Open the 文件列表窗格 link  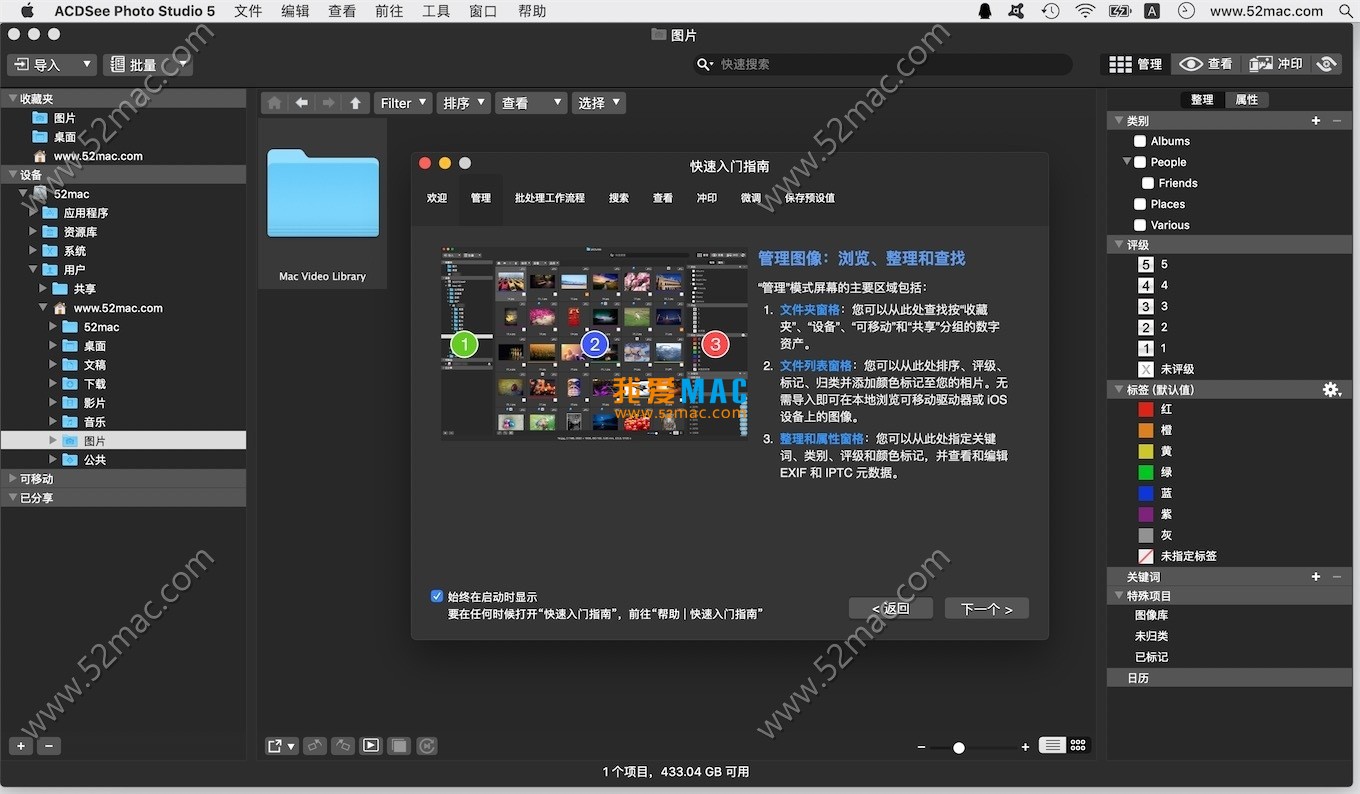pos(816,366)
